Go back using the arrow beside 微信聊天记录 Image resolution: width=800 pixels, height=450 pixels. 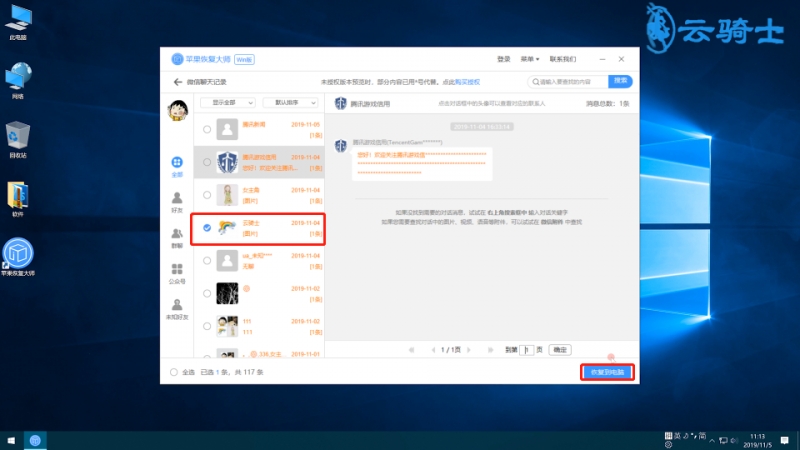click(178, 82)
